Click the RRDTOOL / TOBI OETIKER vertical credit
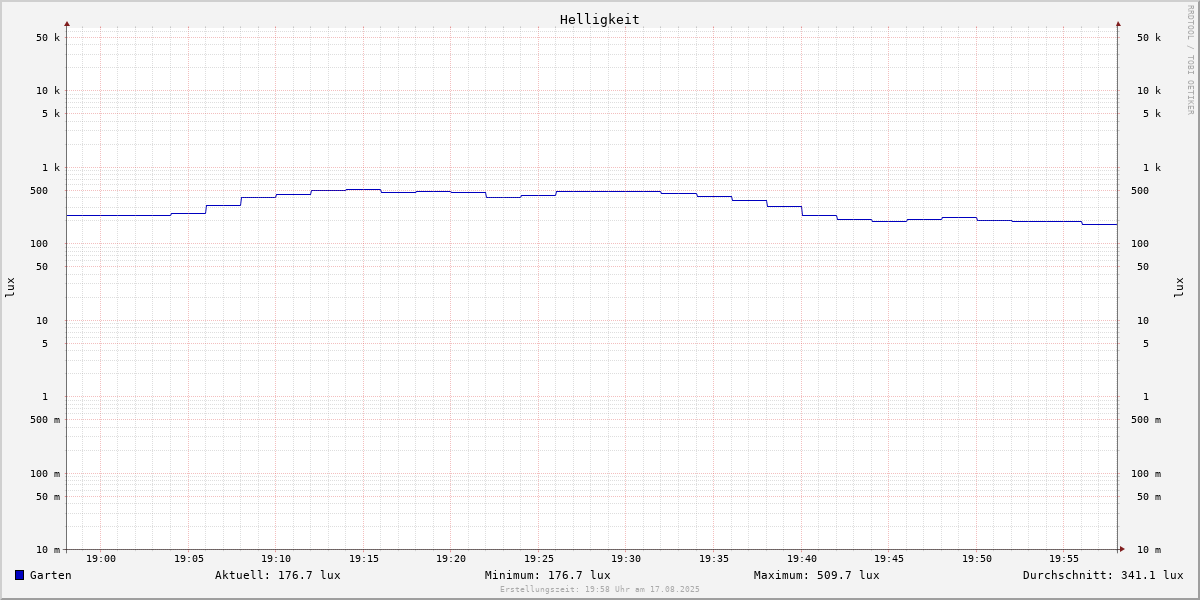Image resolution: width=1200 pixels, height=600 pixels. tap(1190, 59)
